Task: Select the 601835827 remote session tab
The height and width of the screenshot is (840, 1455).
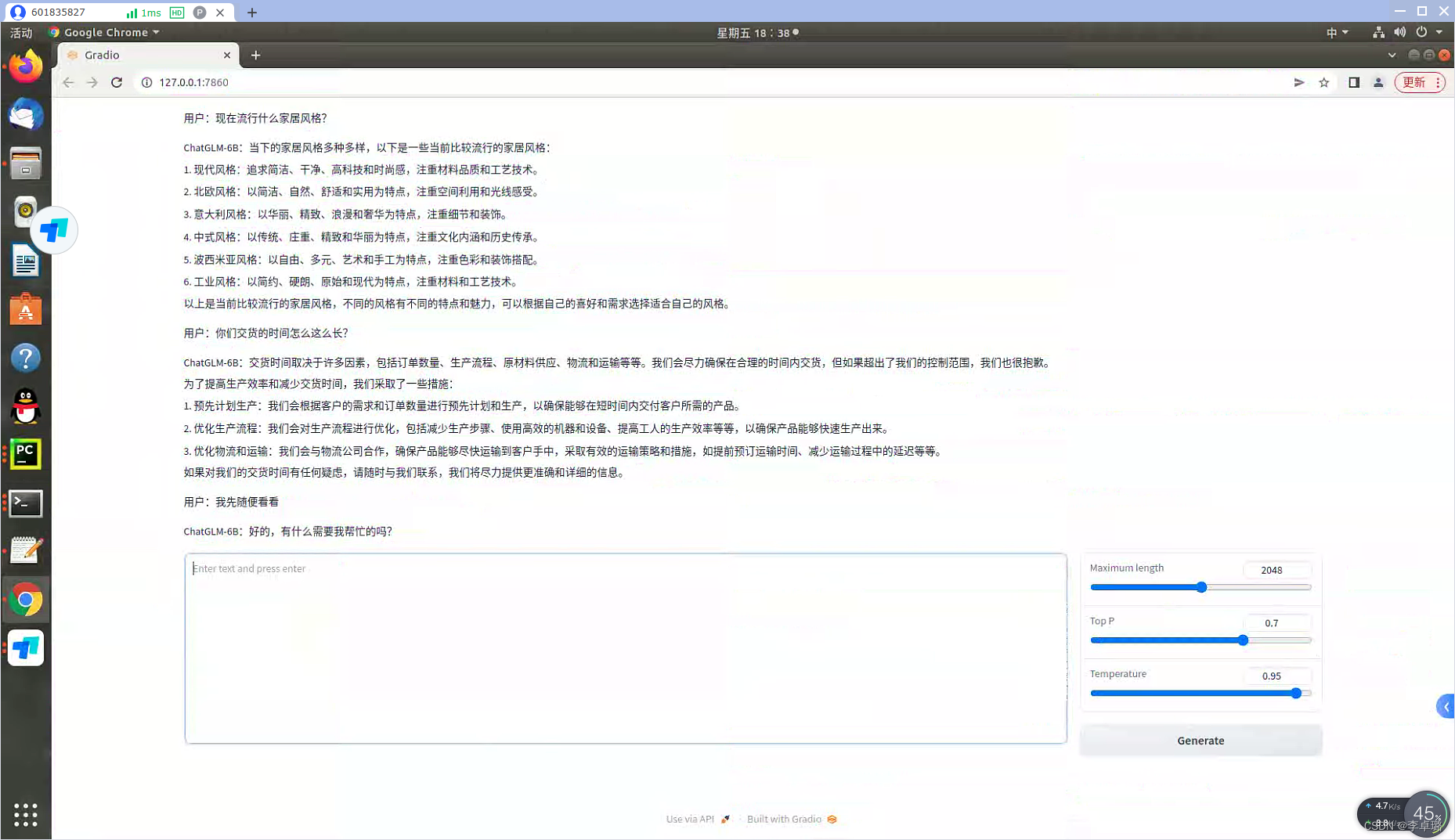Action: pyautogui.click(x=117, y=12)
